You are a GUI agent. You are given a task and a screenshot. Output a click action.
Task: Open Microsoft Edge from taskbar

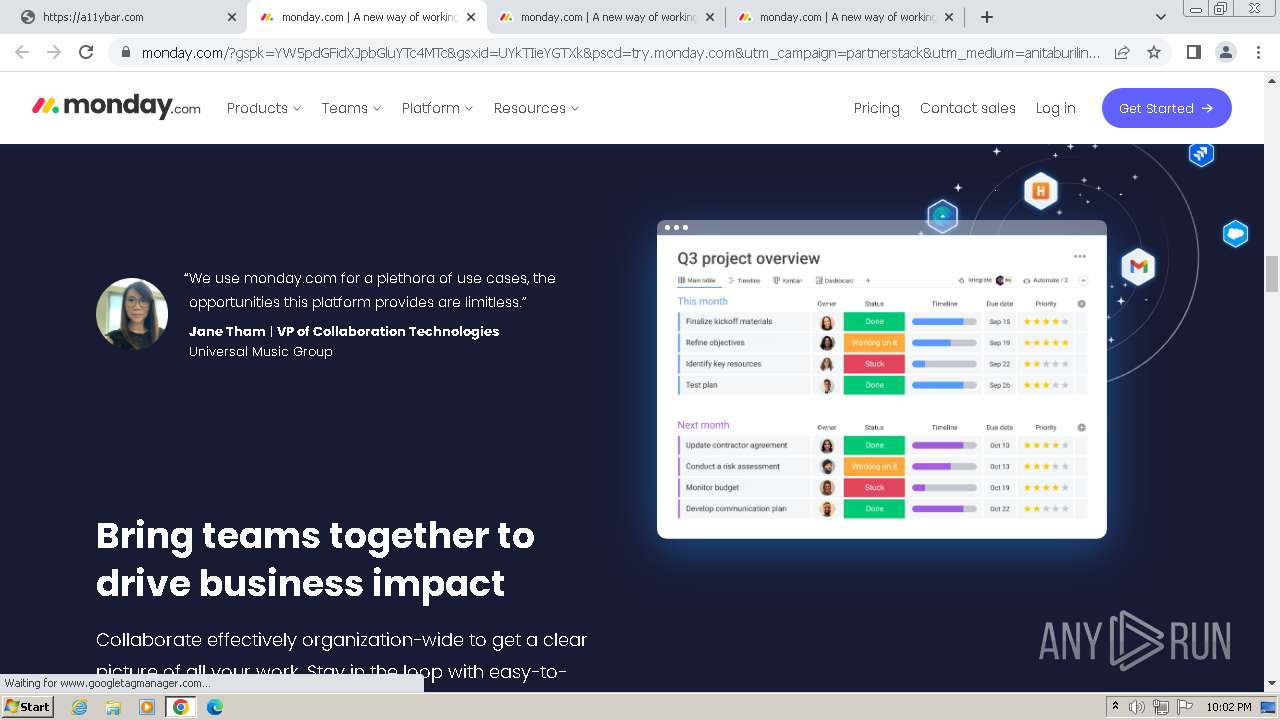[215, 707]
